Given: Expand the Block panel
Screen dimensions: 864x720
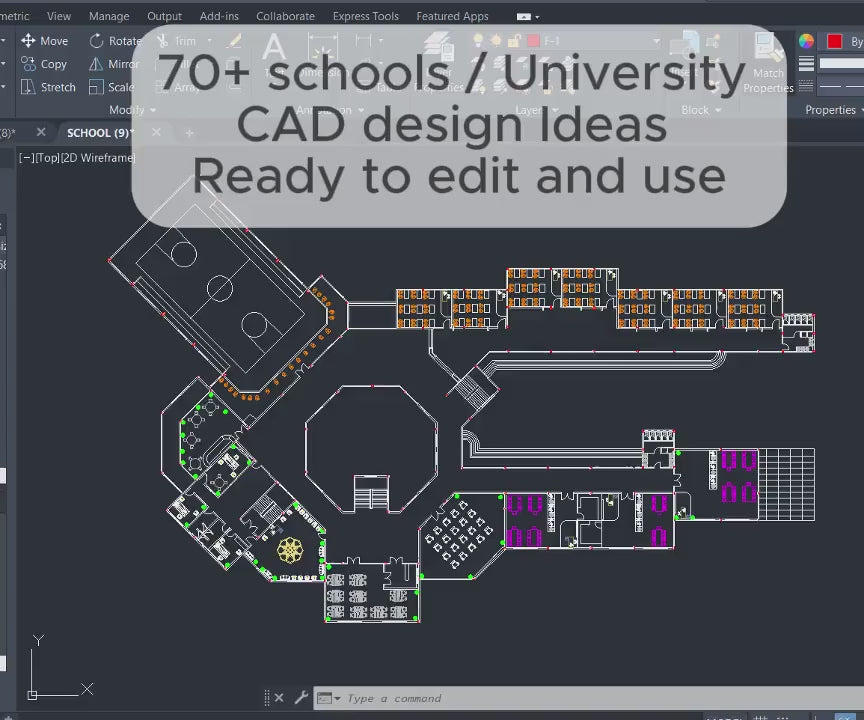Looking at the screenshot, I should (701, 110).
